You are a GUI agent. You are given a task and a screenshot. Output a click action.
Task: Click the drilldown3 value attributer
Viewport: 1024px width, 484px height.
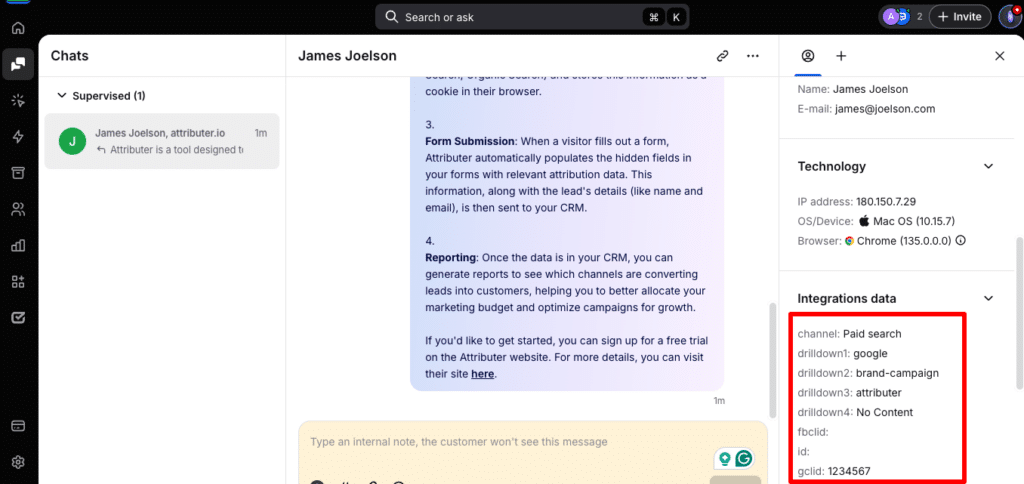coord(878,393)
